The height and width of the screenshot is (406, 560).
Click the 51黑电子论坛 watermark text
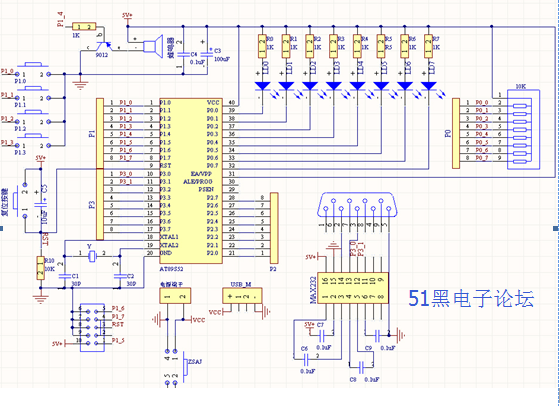tap(471, 299)
